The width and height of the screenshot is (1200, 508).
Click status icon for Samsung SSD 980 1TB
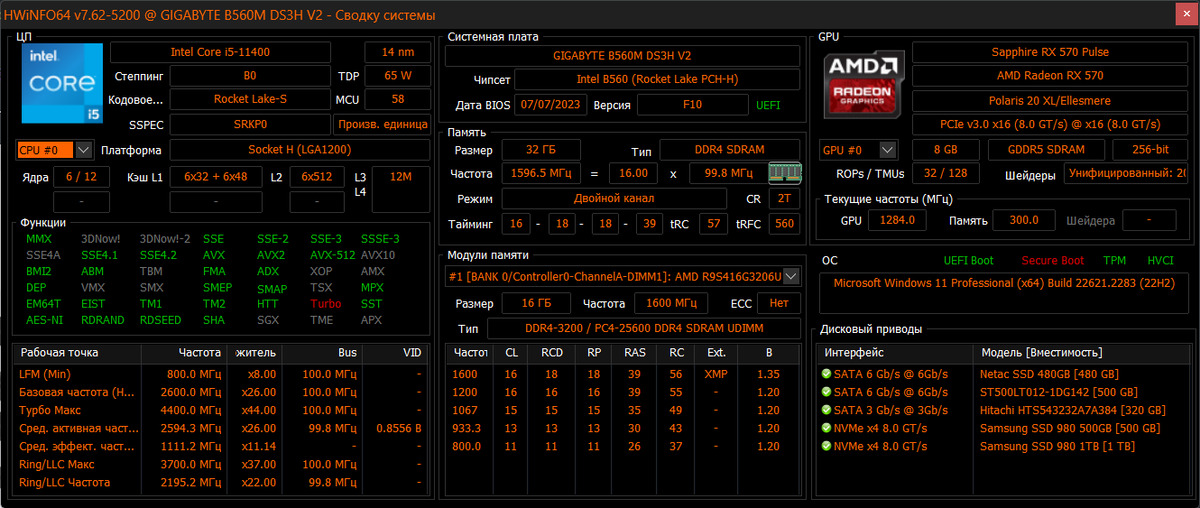point(827,446)
